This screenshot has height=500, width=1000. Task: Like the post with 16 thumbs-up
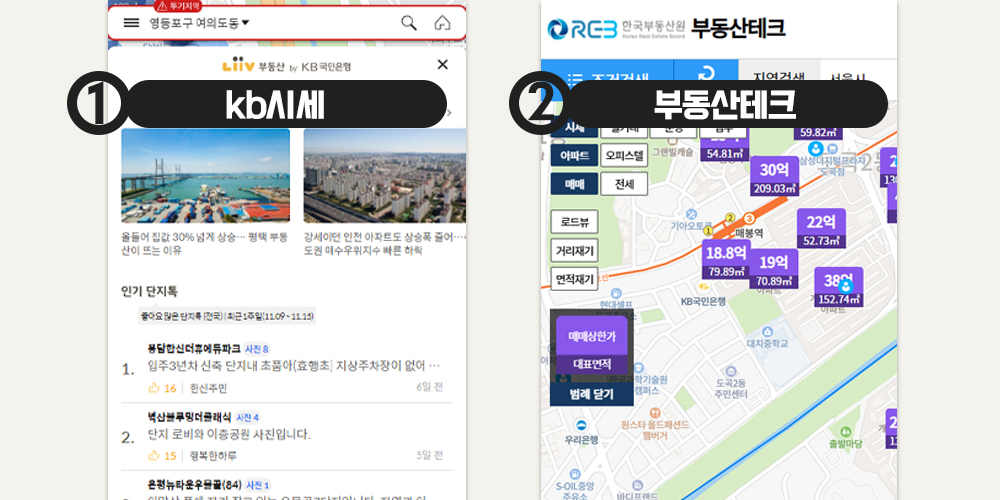(x=162, y=388)
